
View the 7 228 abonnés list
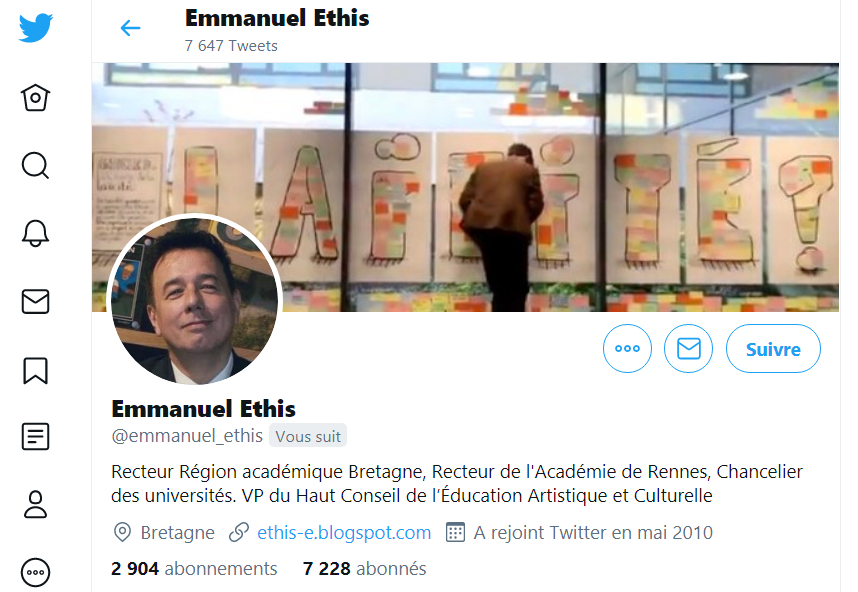click(x=364, y=568)
